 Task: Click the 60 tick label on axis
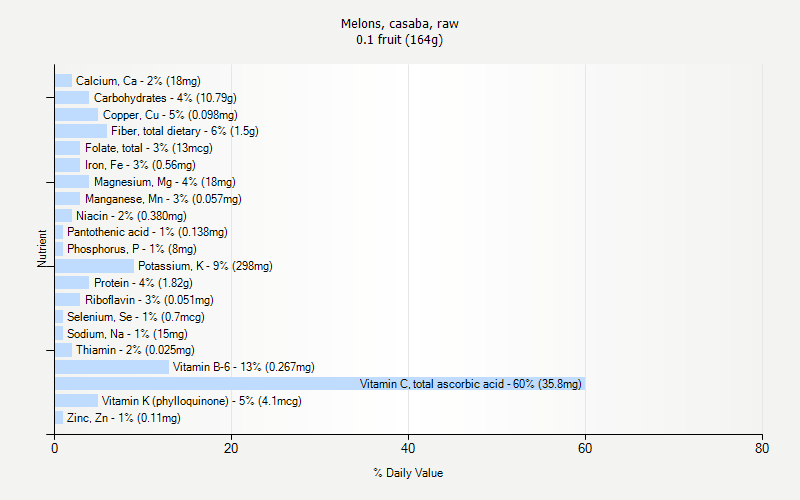click(585, 448)
